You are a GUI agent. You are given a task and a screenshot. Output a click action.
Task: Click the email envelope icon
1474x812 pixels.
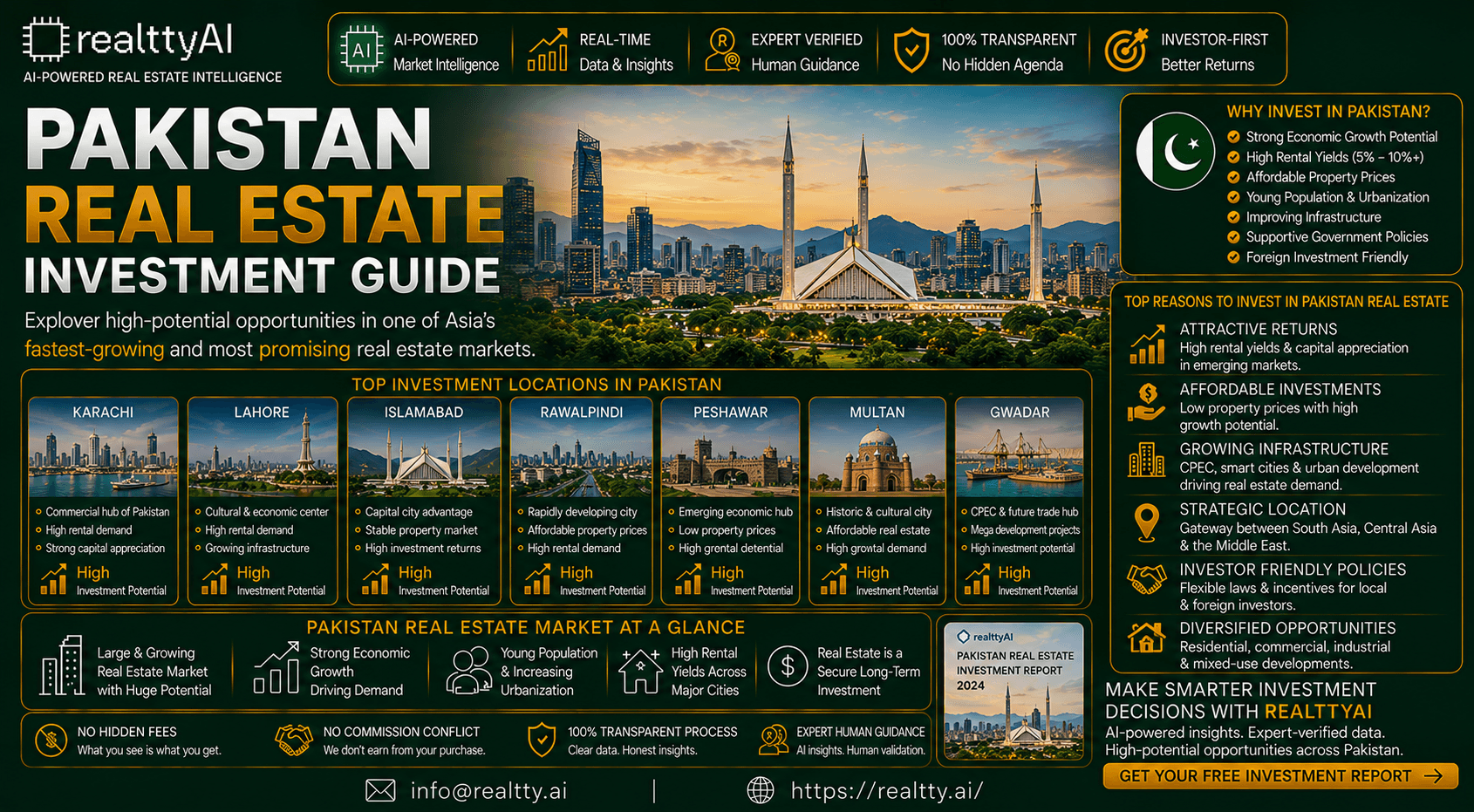click(x=380, y=790)
